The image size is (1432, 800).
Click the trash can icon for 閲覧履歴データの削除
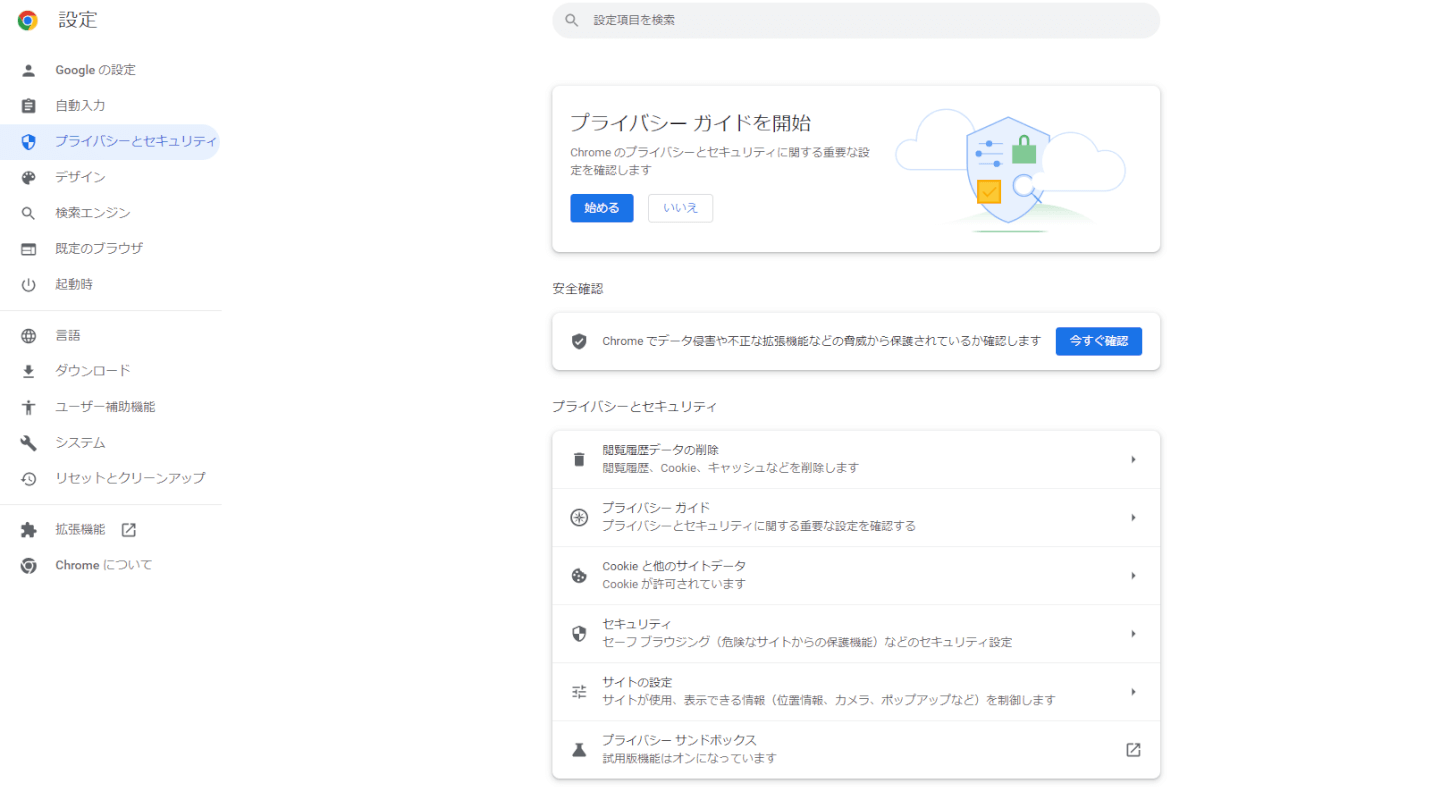click(x=579, y=459)
